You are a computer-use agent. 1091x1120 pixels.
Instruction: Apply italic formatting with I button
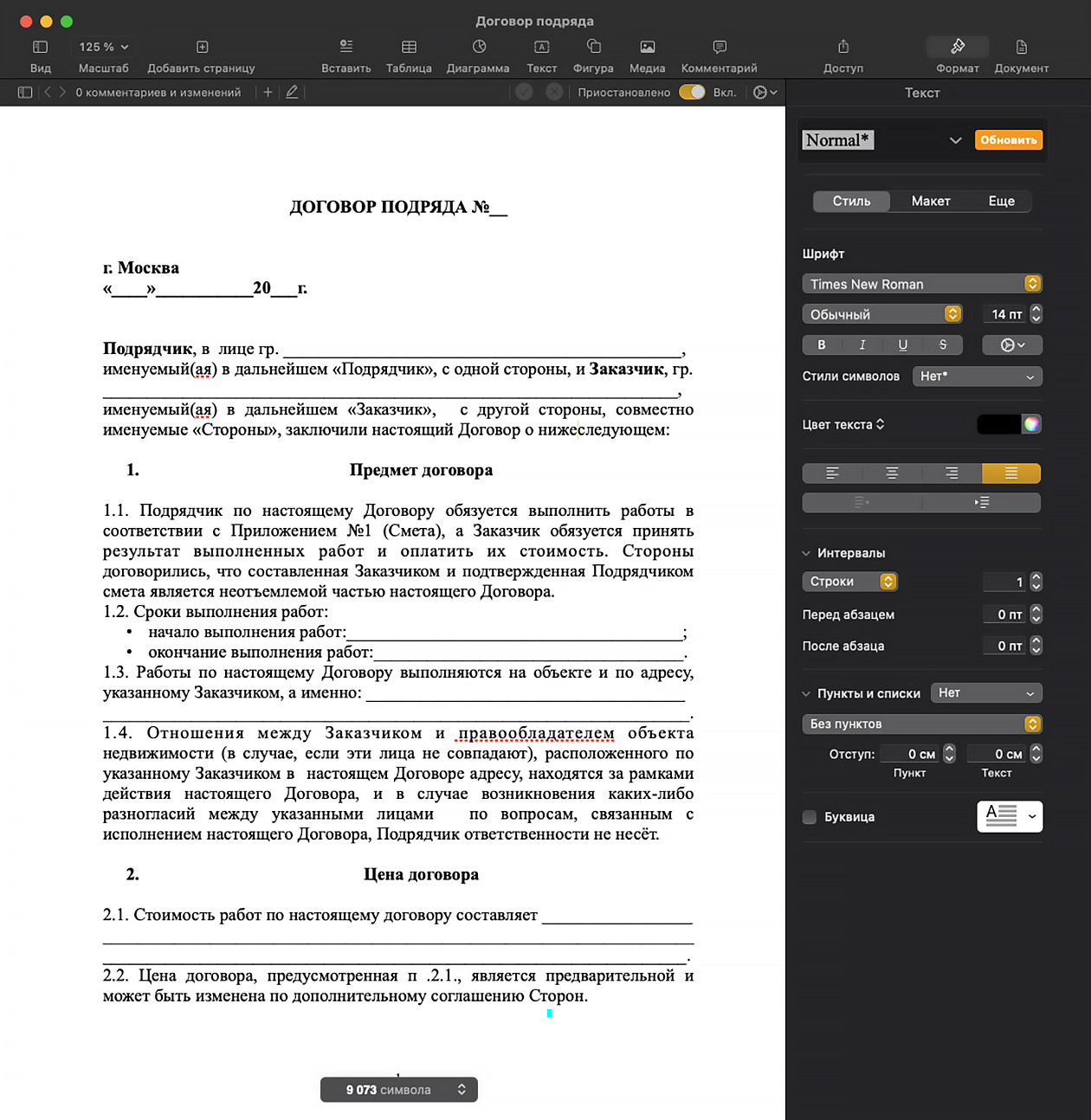(862, 344)
